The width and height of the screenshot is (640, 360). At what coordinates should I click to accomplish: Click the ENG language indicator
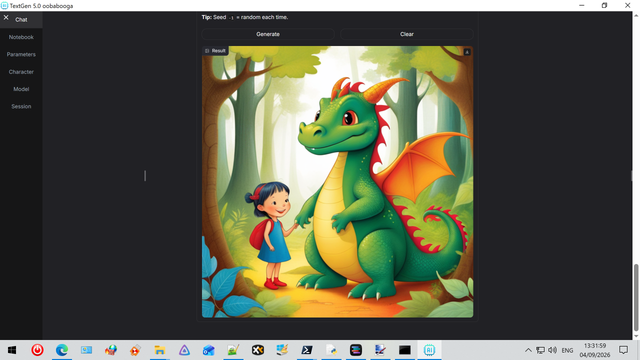[567, 350]
